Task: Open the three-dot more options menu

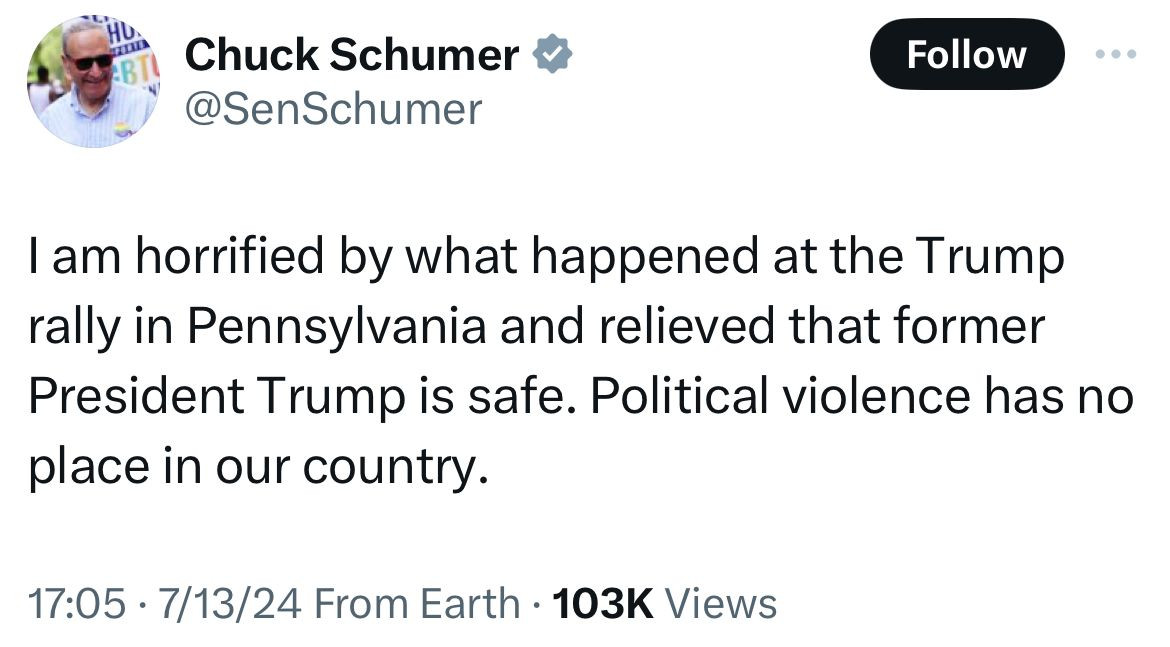Action: 1116,54
